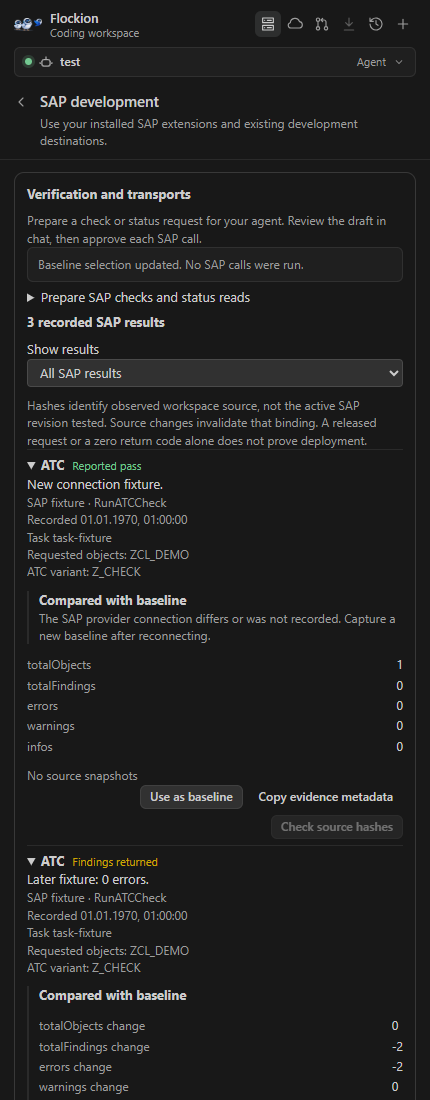Screen dimensions: 430x1100
Task: Select text New connection fixture.
Action: [x=95, y=485]
